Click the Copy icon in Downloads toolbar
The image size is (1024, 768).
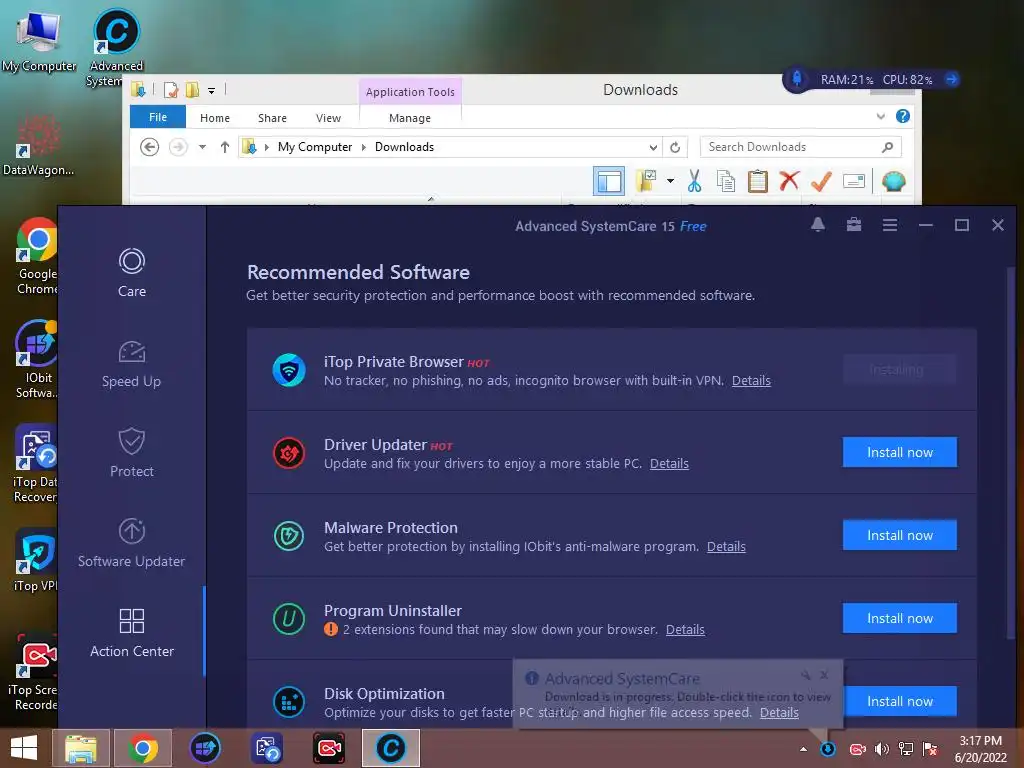[x=726, y=181]
